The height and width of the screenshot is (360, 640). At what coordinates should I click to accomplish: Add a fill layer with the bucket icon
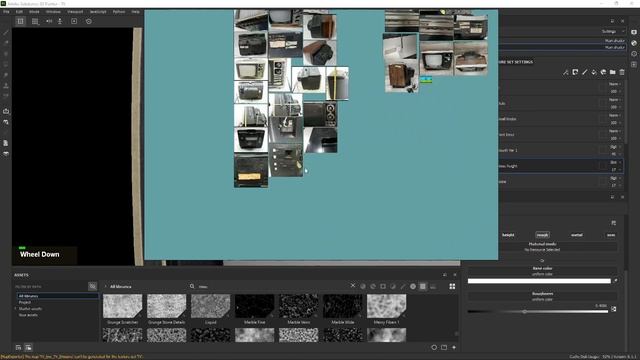[x=594, y=72]
